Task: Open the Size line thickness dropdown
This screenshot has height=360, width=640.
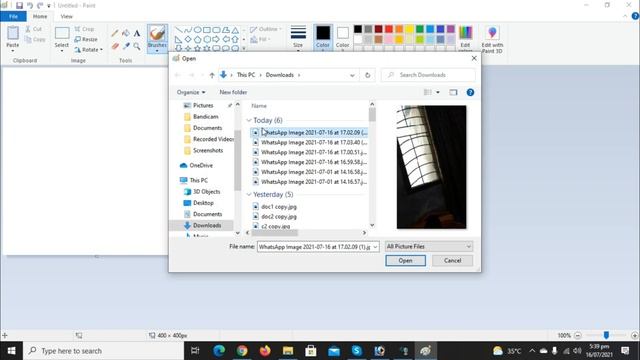Action: click(298, 38)
